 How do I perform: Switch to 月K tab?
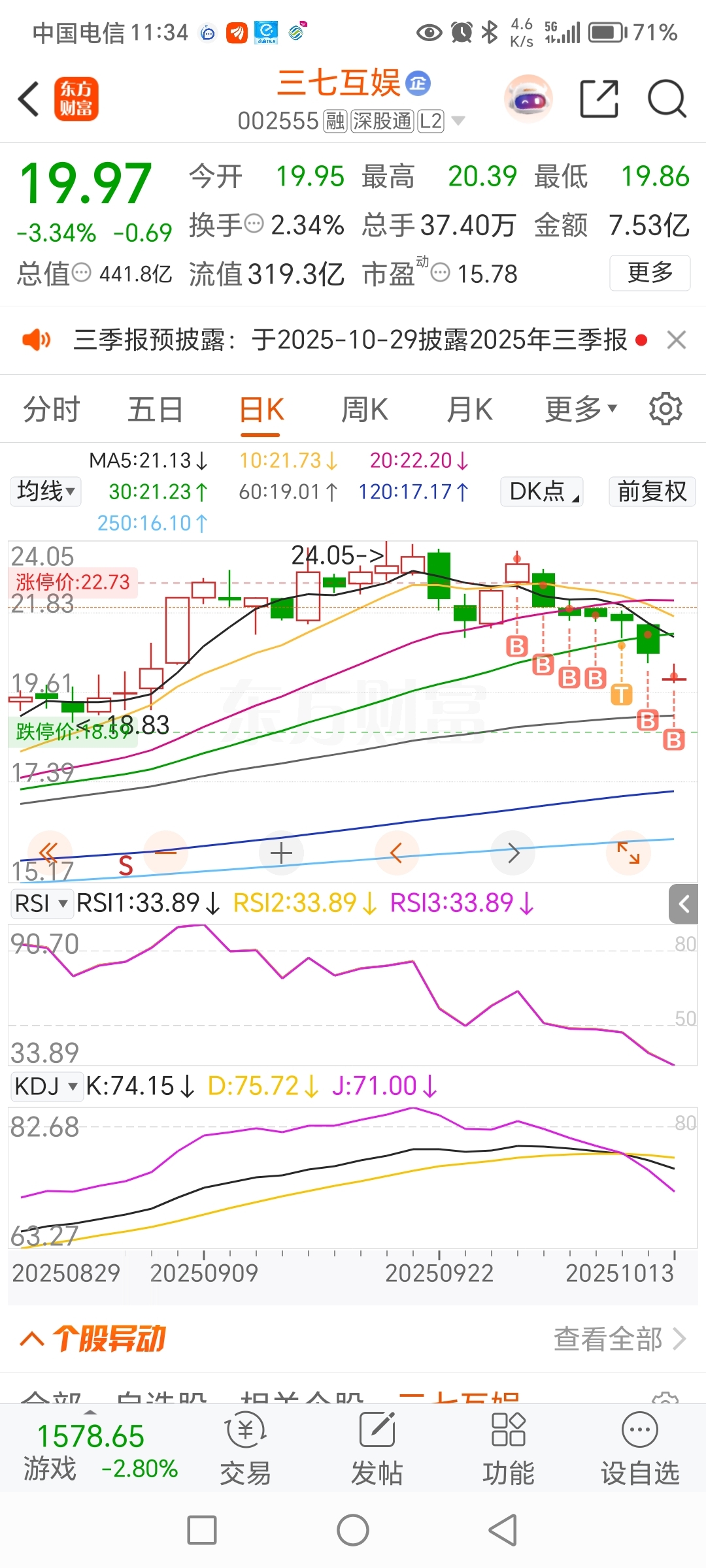tap(469, 410)
